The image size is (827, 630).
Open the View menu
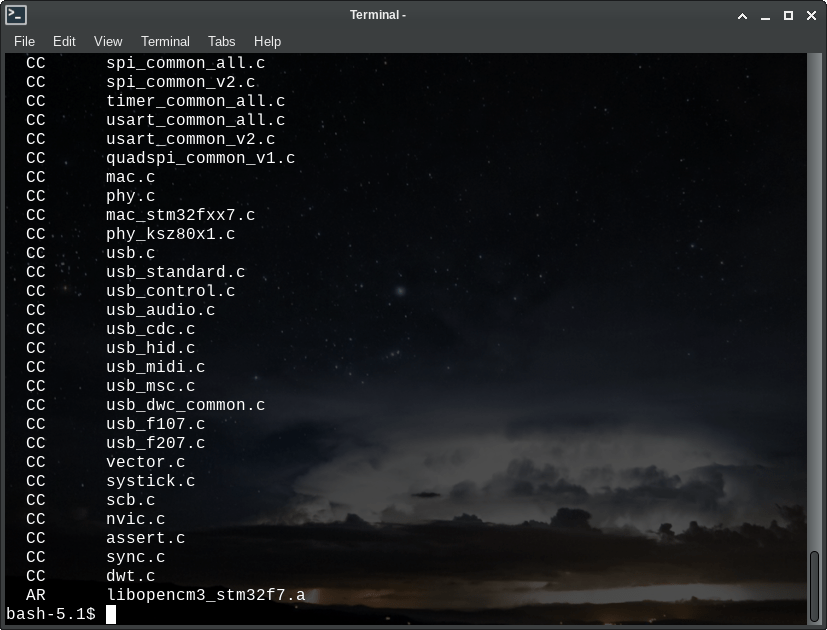pyautogui.click(x=108, y=41)
